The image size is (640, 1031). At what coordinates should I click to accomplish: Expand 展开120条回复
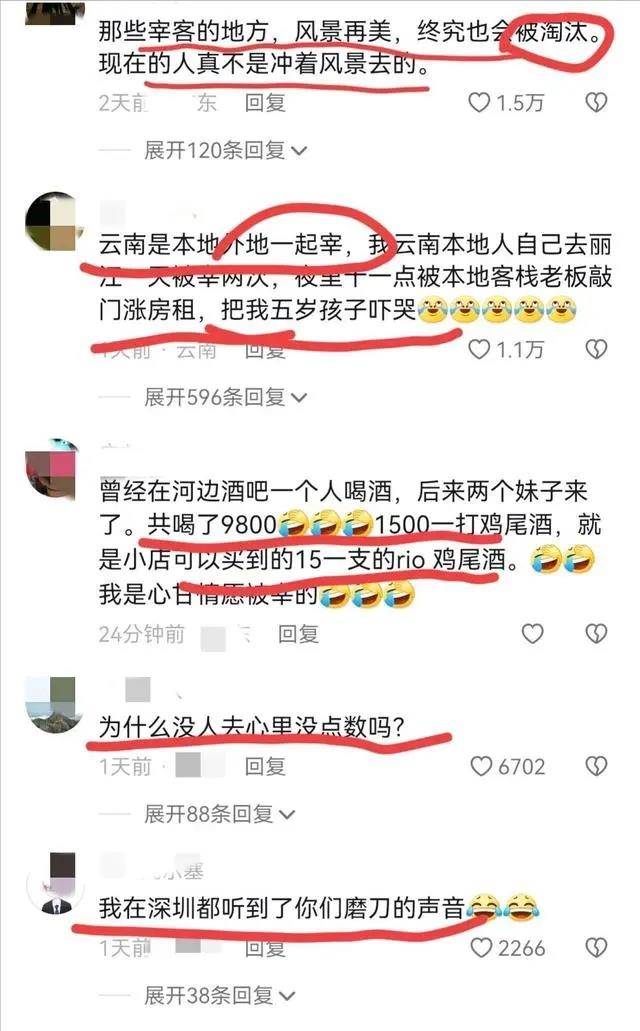click(226, 151)
